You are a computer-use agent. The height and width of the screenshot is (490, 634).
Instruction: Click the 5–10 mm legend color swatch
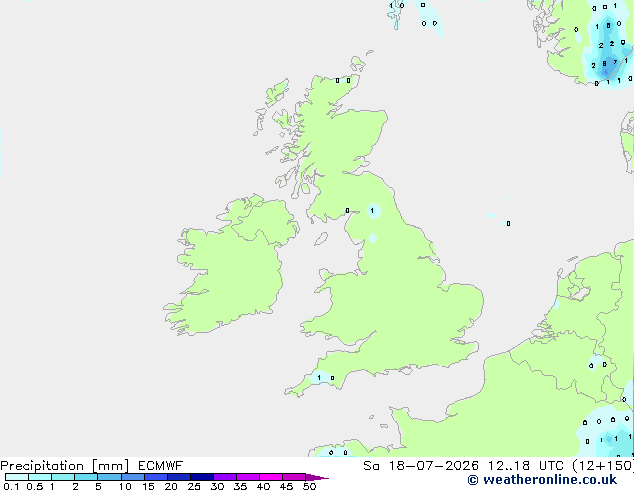coord(109,477)
